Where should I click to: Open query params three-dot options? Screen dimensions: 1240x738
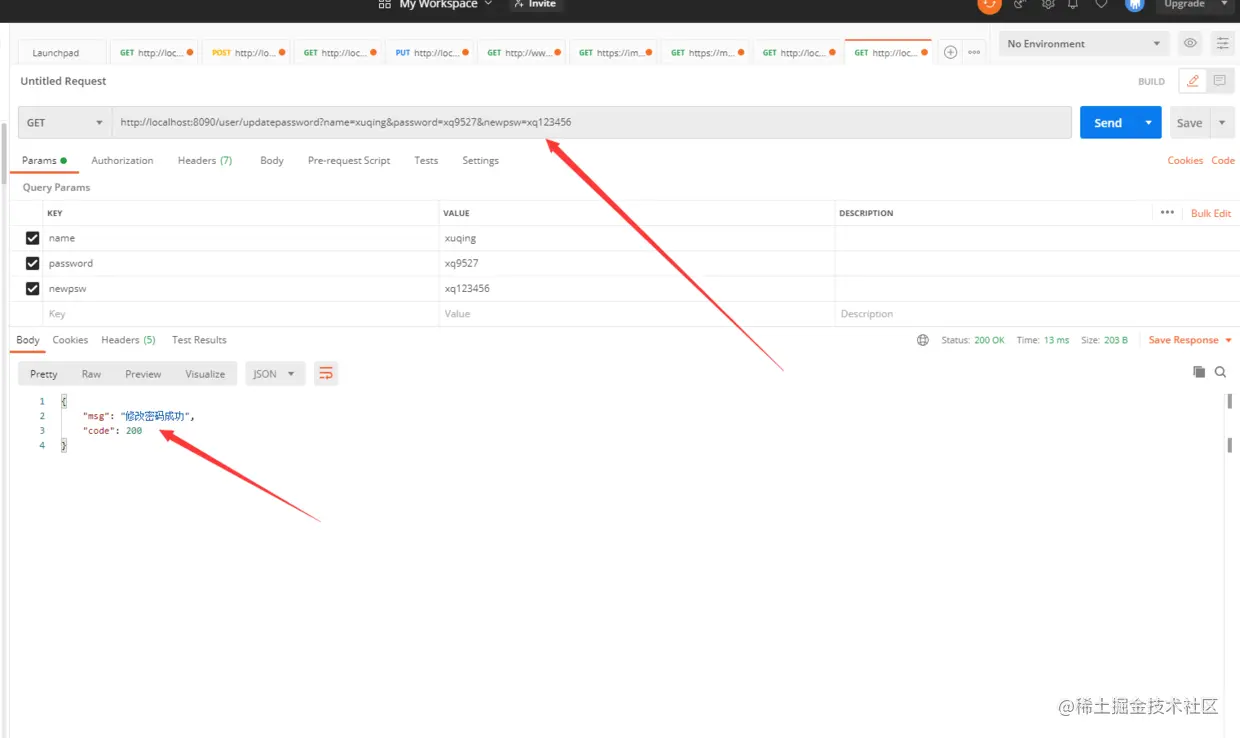point(1167,212)
